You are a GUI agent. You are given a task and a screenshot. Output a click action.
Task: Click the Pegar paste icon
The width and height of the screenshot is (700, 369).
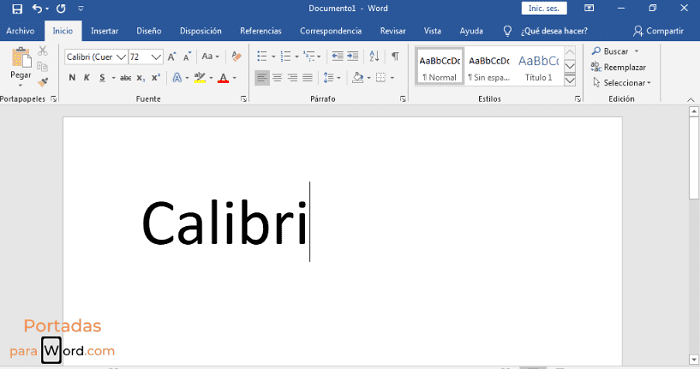21,58
